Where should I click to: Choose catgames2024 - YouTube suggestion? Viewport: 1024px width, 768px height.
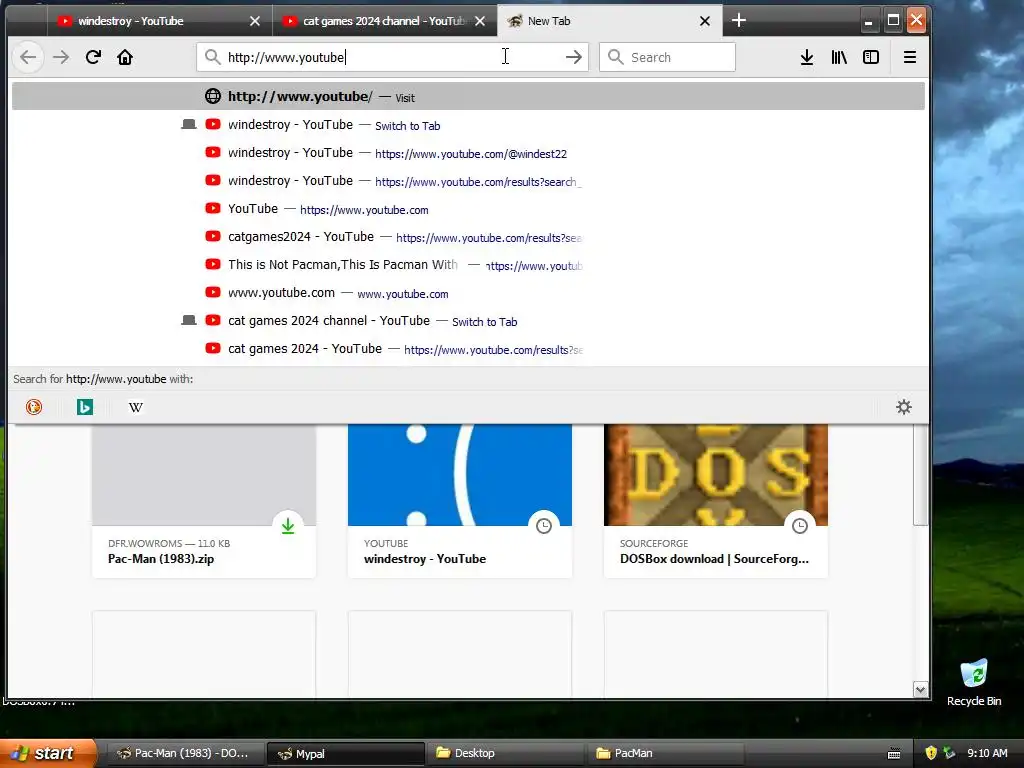pos(468,237)
